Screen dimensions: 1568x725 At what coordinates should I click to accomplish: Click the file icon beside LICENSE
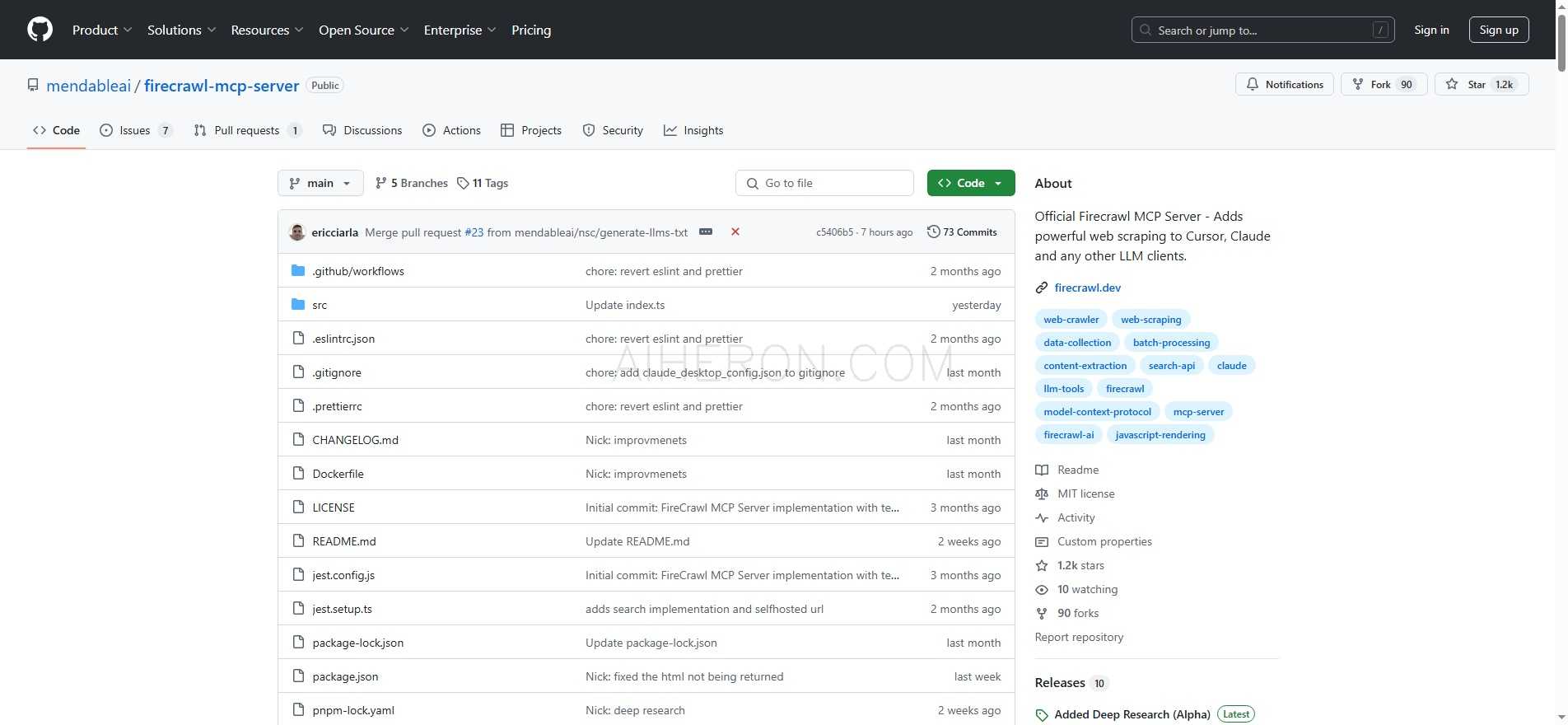pyautogui.click(x=298, y=507)
